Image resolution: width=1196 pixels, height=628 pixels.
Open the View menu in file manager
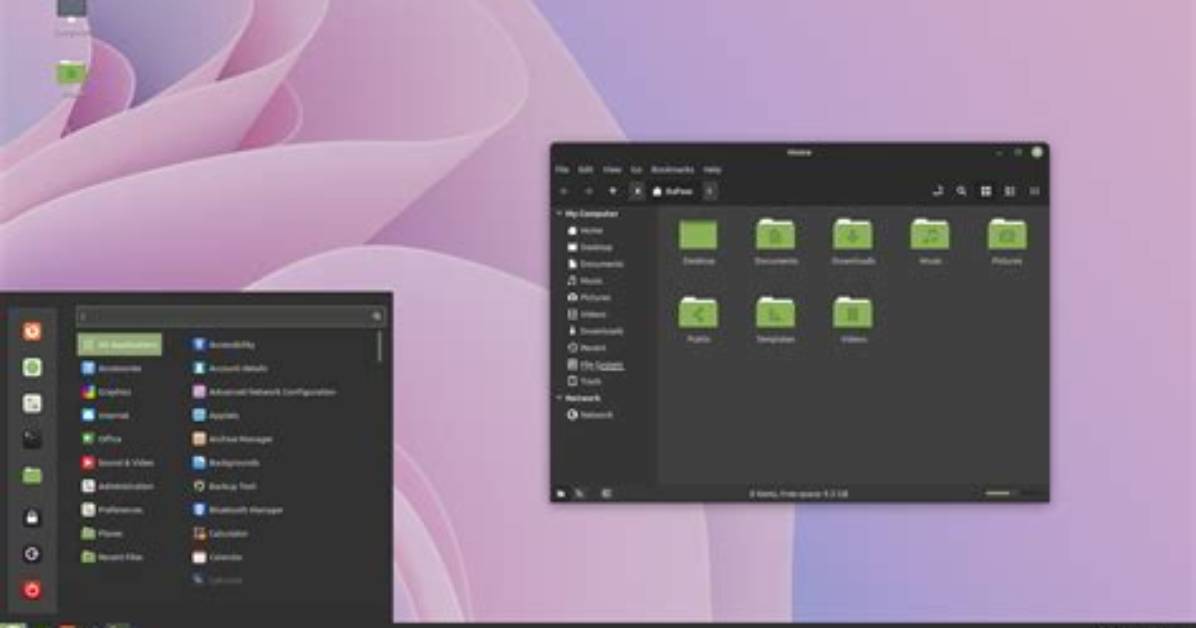(612, 169)
